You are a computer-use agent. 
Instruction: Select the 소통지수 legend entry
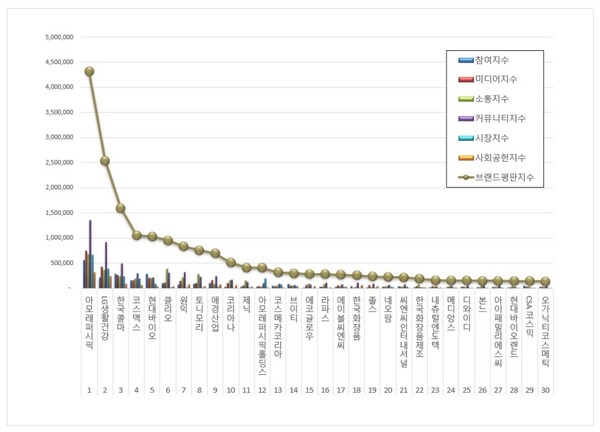(x=484, y=99)
